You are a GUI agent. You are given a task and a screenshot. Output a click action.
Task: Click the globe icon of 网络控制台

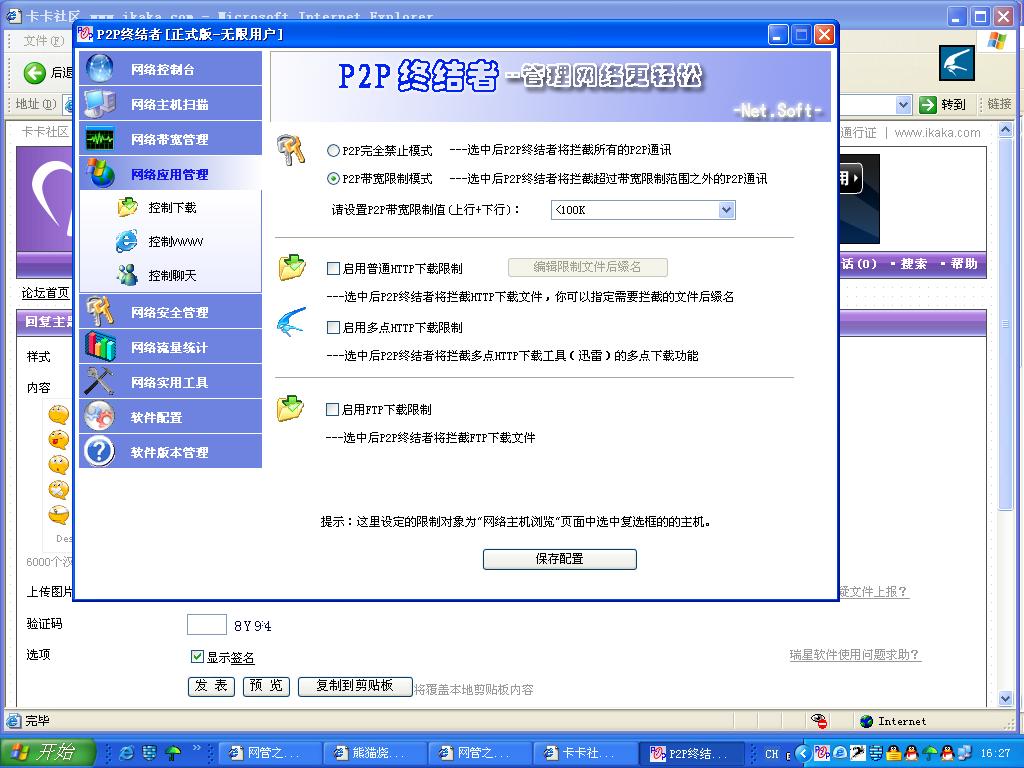[x=99, y=69]
